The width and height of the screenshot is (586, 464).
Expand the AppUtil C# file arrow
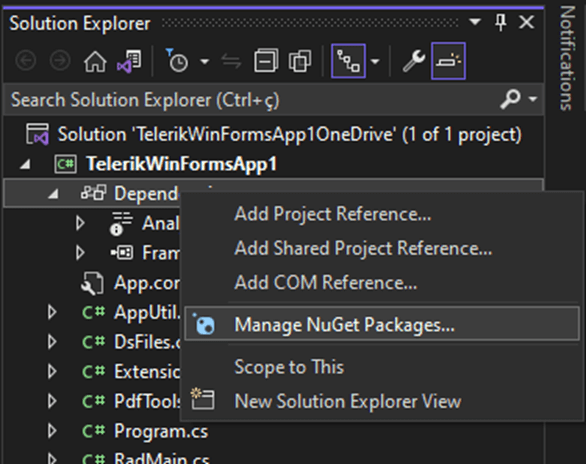coord(52,312)
